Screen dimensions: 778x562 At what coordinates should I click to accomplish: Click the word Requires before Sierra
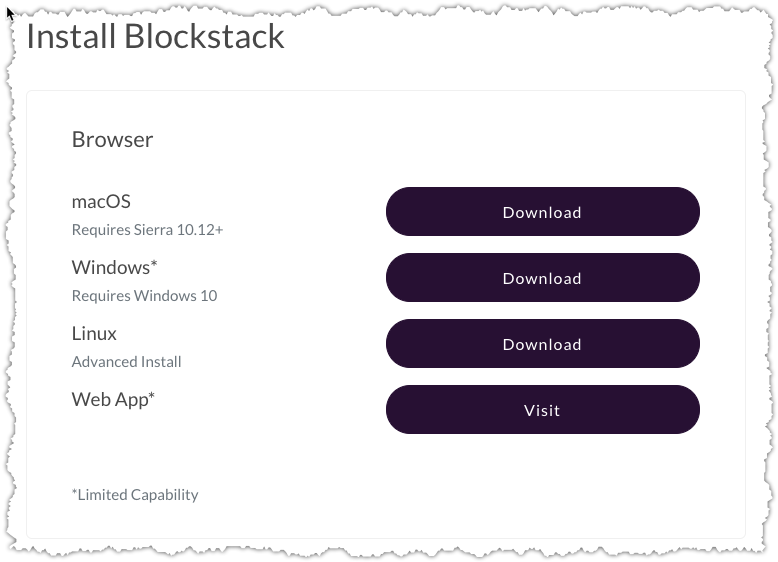[x=100, y=230]
